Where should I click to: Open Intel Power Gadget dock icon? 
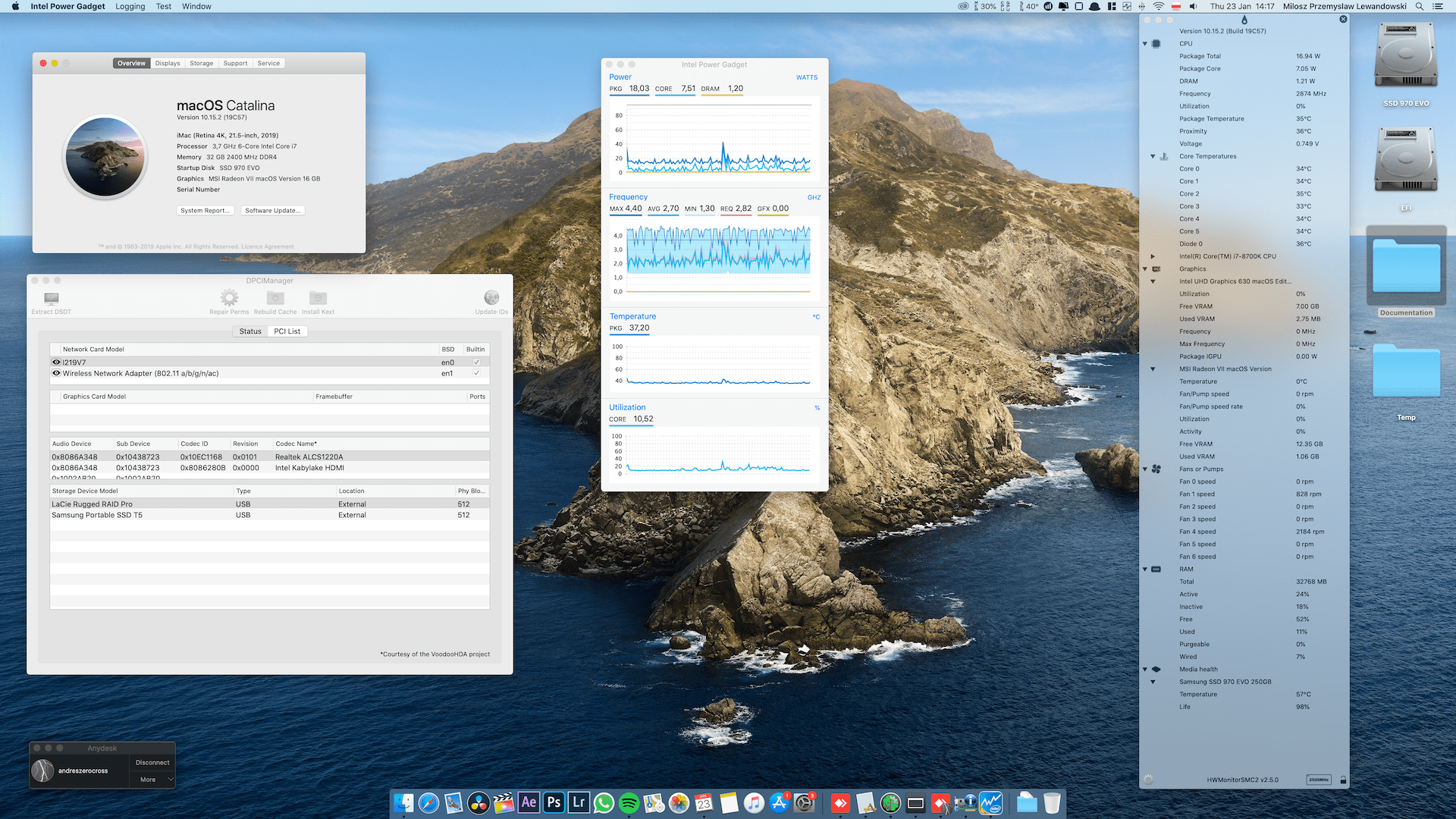pos(990,802)
